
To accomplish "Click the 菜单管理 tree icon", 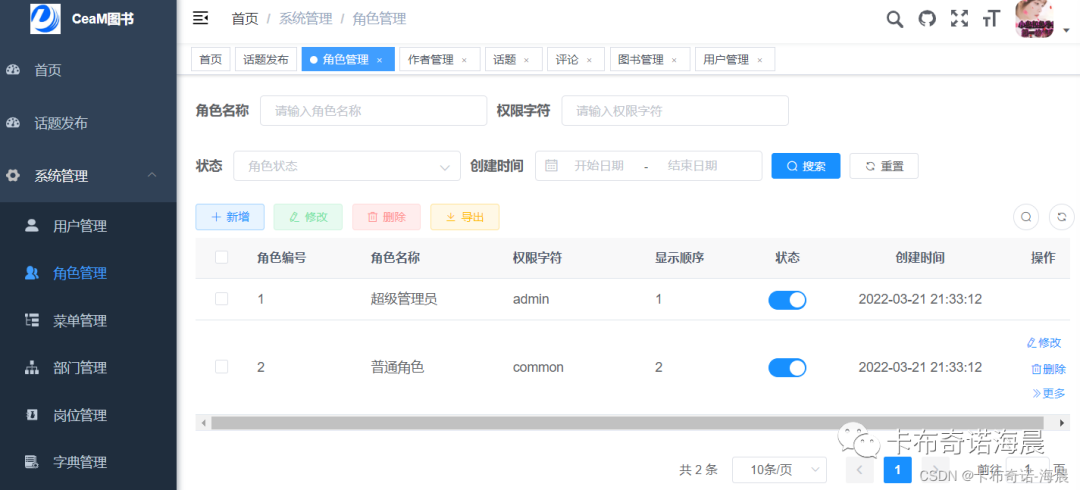I will point(32,320).
